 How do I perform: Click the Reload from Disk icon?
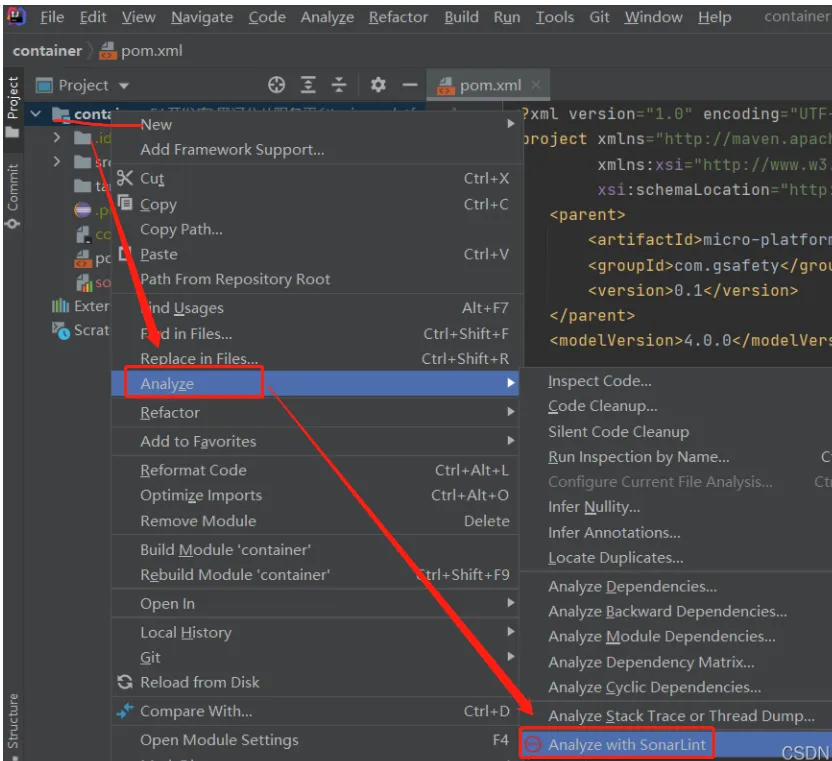coord(125,682)
